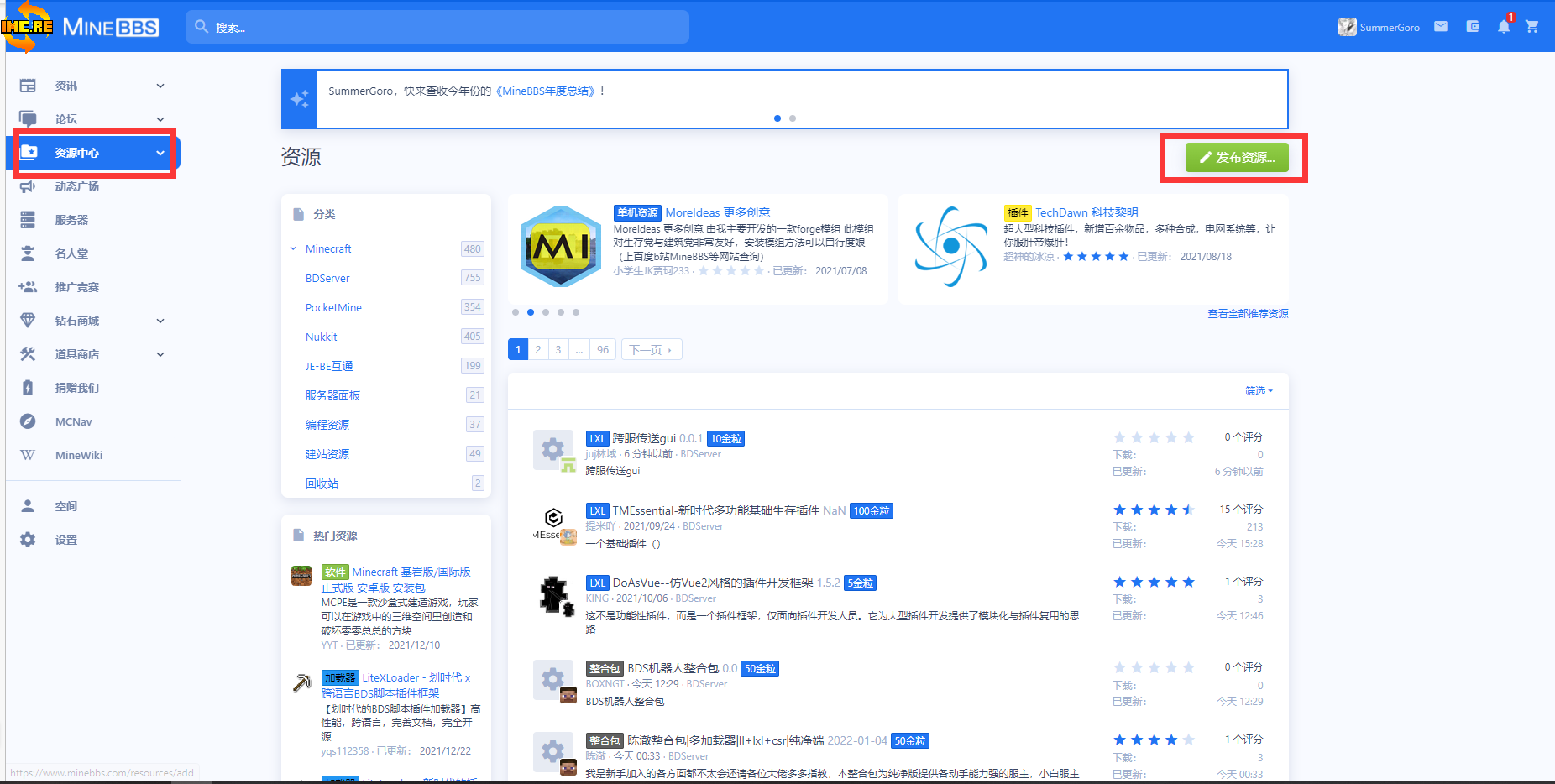1555x784 pixels.
Task: Click the wallet icon in header
Action: pos(1472,27)
